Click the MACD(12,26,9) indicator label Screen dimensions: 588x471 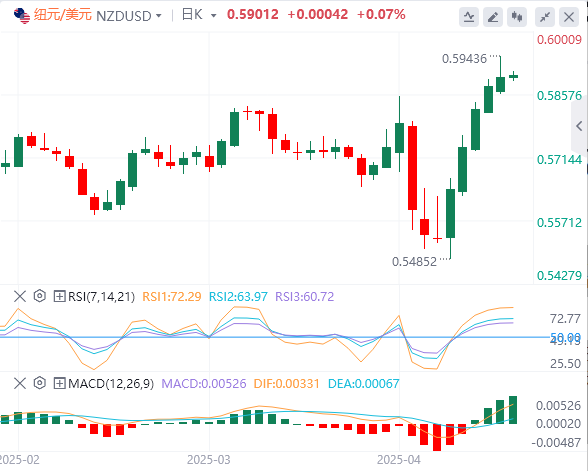[x=111, y=384]
